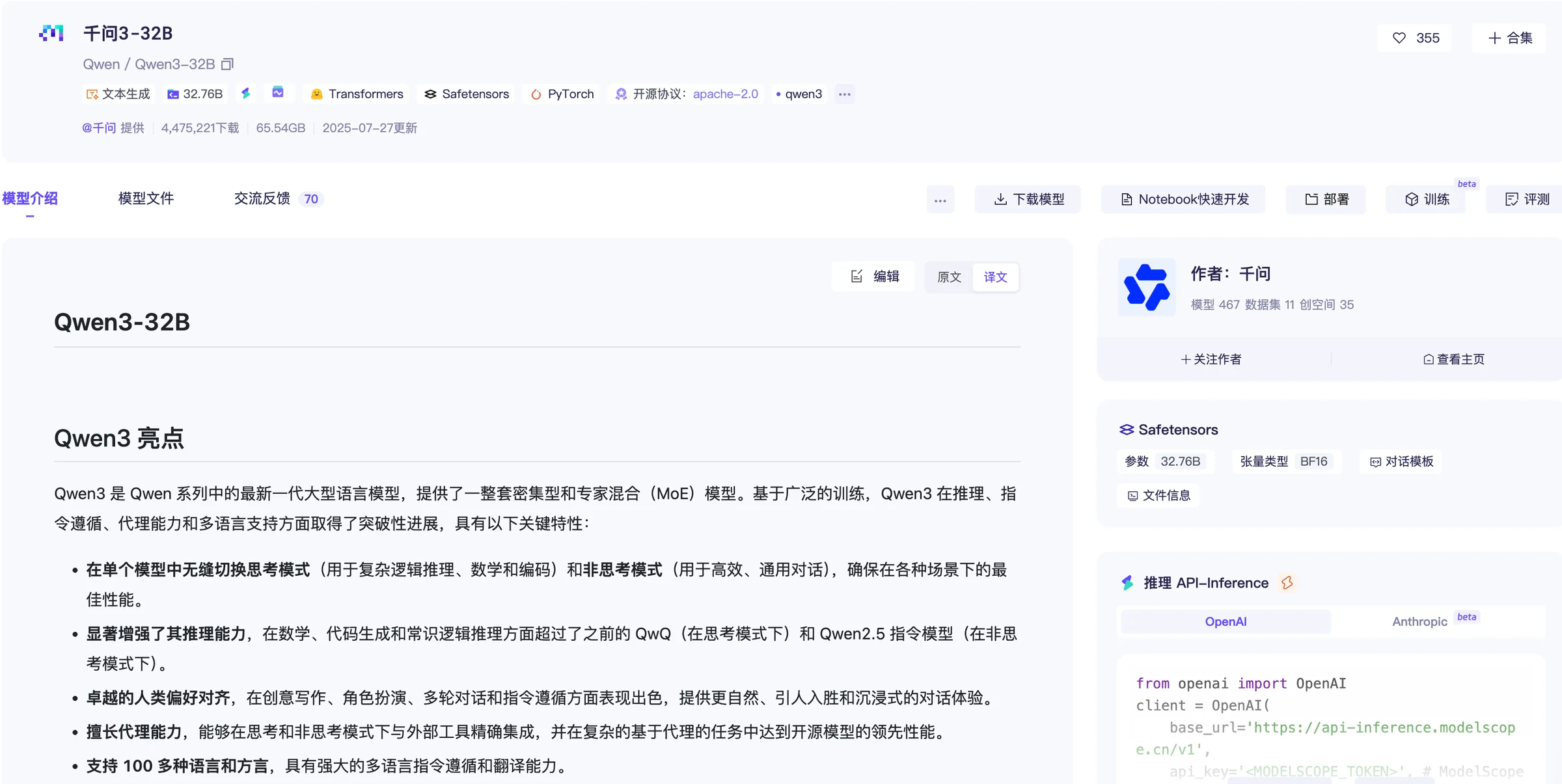The height and width of the screenshot is (784, 1562).
Task: Open the 文件信息 file info
Action: click(x=1158, y=495)
